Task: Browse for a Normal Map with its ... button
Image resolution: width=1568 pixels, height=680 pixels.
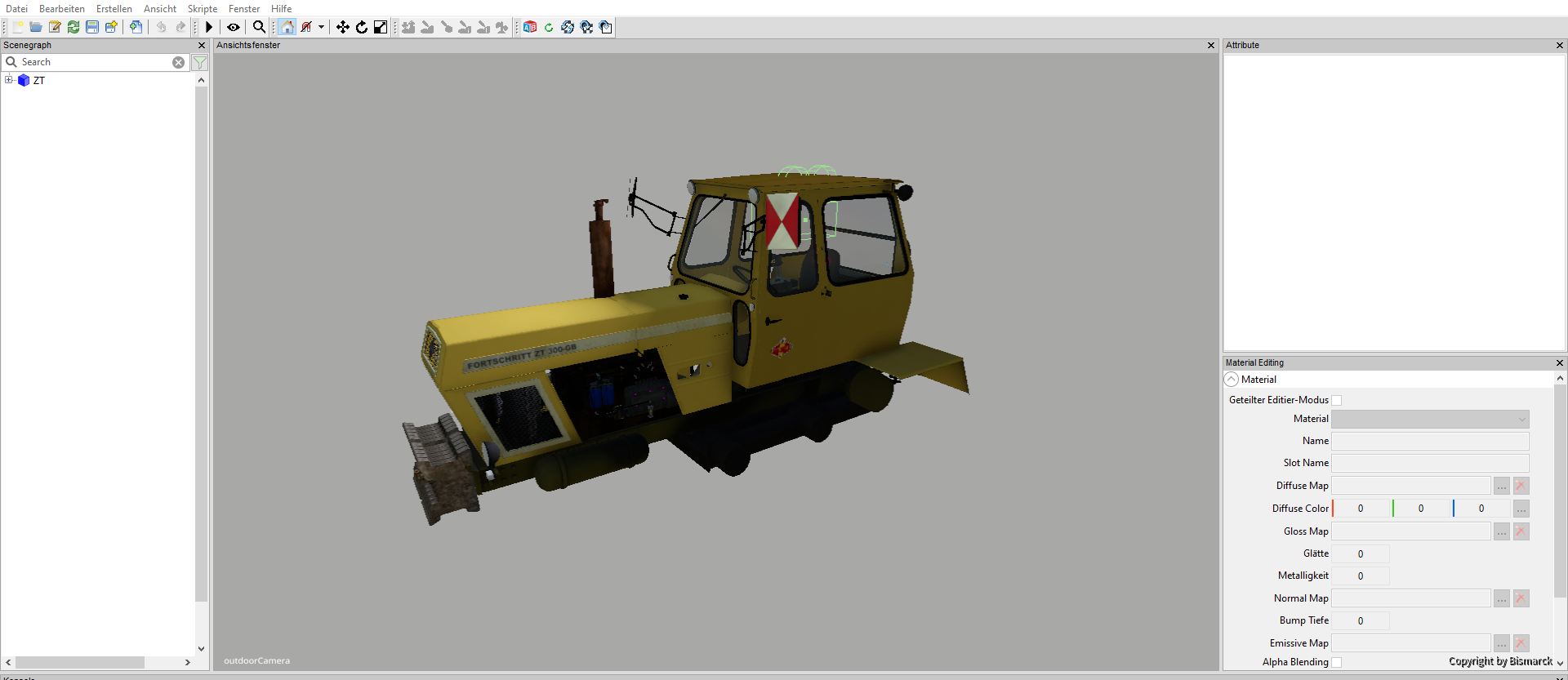Action: click(x=1501, y=598)
